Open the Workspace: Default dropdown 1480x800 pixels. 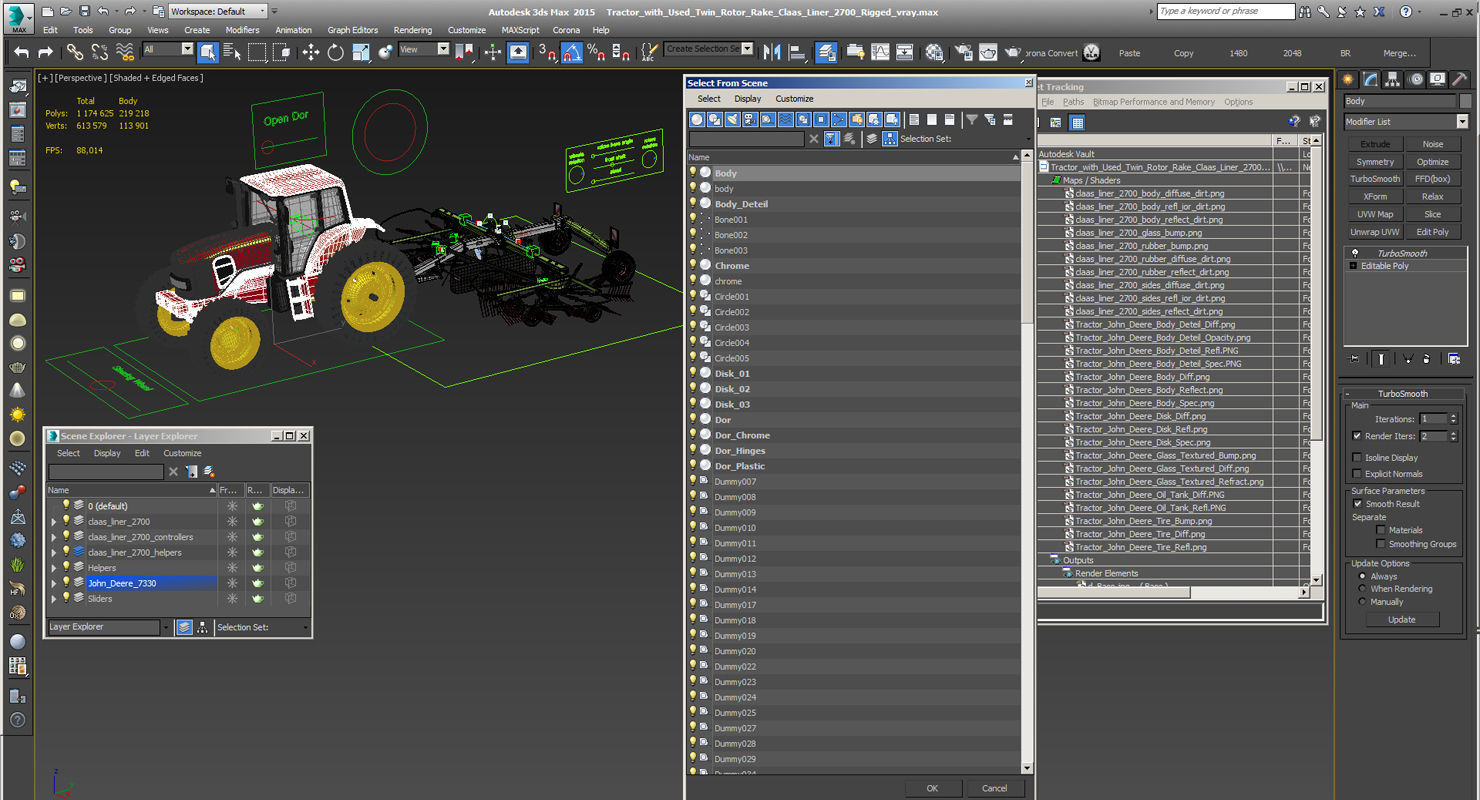[218, 11]
